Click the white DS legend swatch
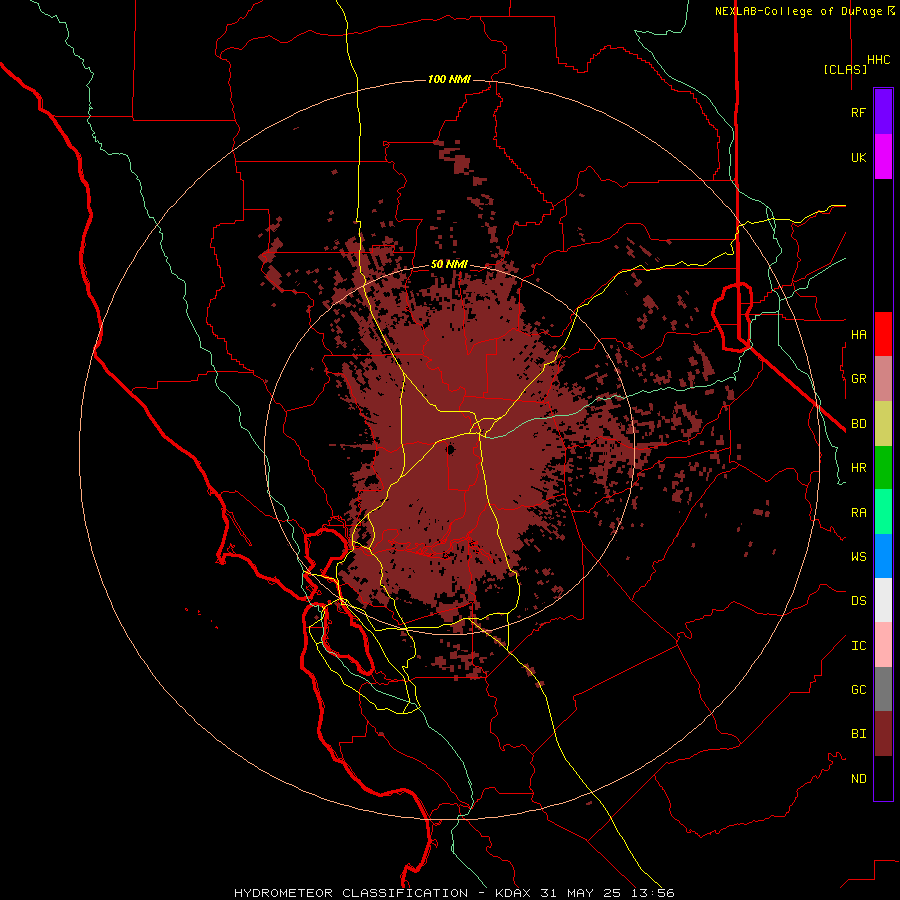The width and height of the screenshot is (900, 900). [883, 600]
